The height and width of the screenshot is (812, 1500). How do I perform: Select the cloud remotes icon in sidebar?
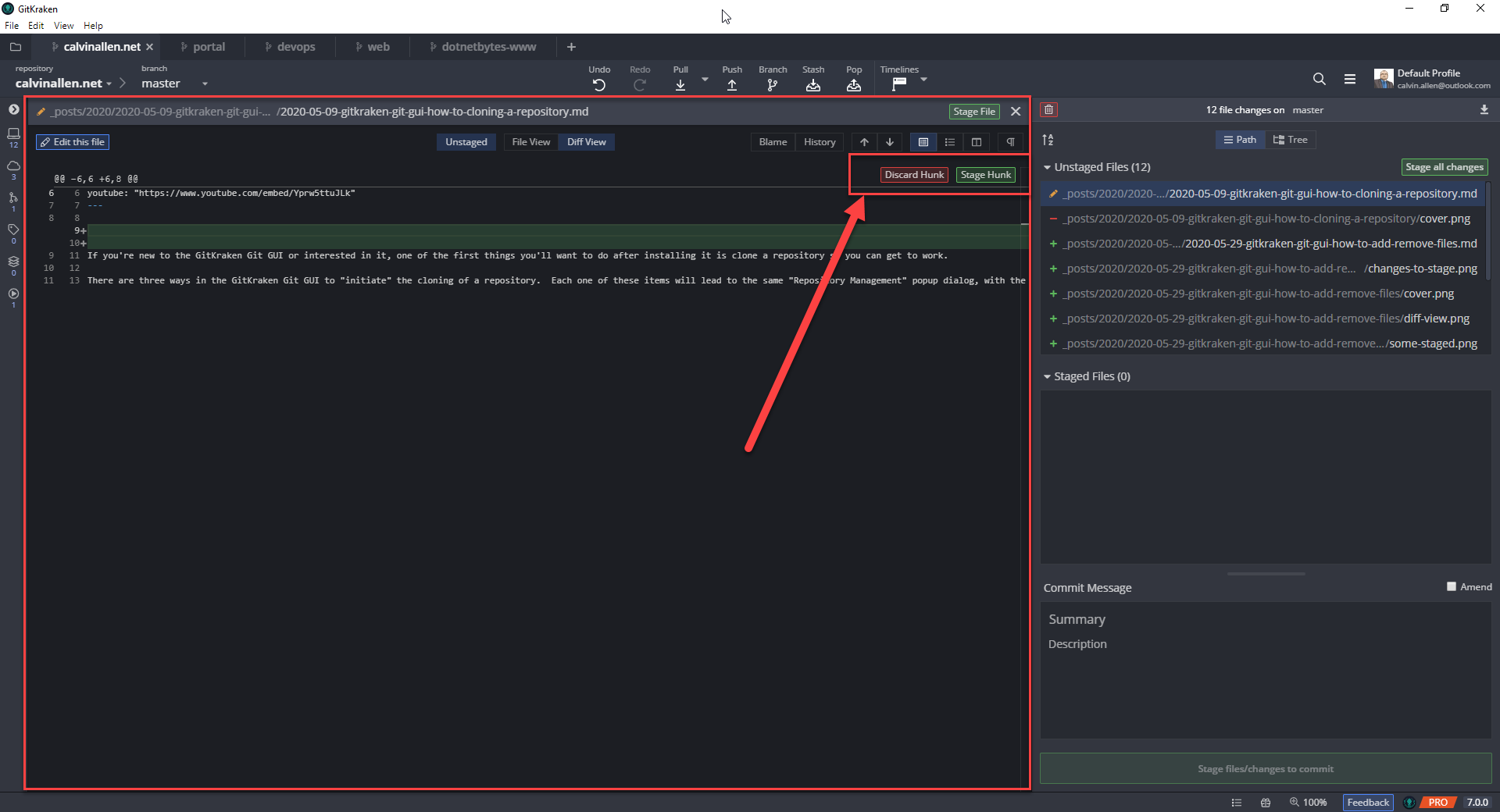(13, 166)
